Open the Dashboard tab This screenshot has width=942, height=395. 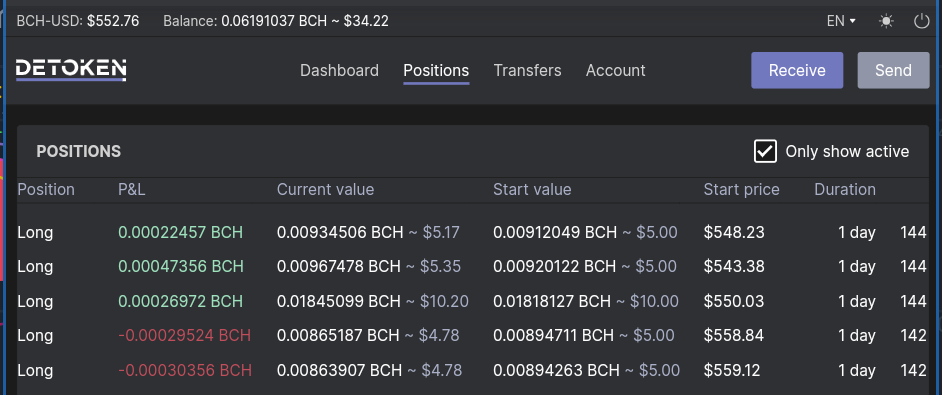click(x=339, y=71)
